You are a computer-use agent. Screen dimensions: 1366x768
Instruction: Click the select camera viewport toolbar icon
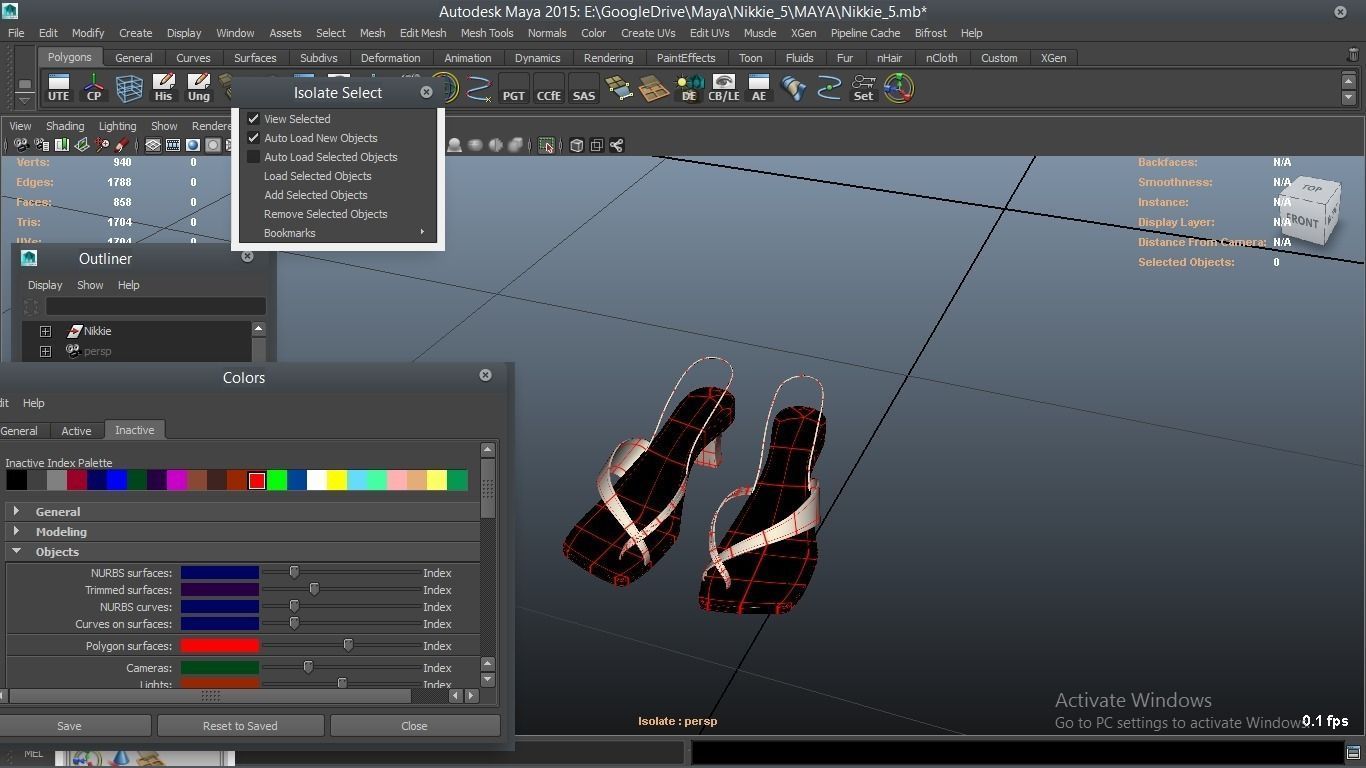(x=21, y=145)
